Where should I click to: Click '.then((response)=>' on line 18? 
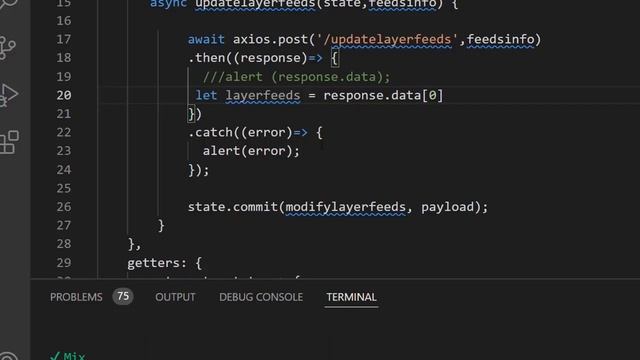[x=255, y=58]
